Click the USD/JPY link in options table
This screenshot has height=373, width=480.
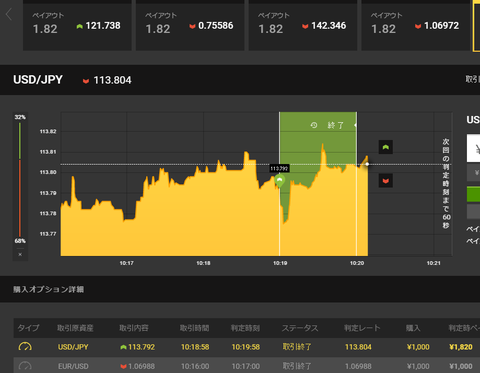tap(73, 347)
